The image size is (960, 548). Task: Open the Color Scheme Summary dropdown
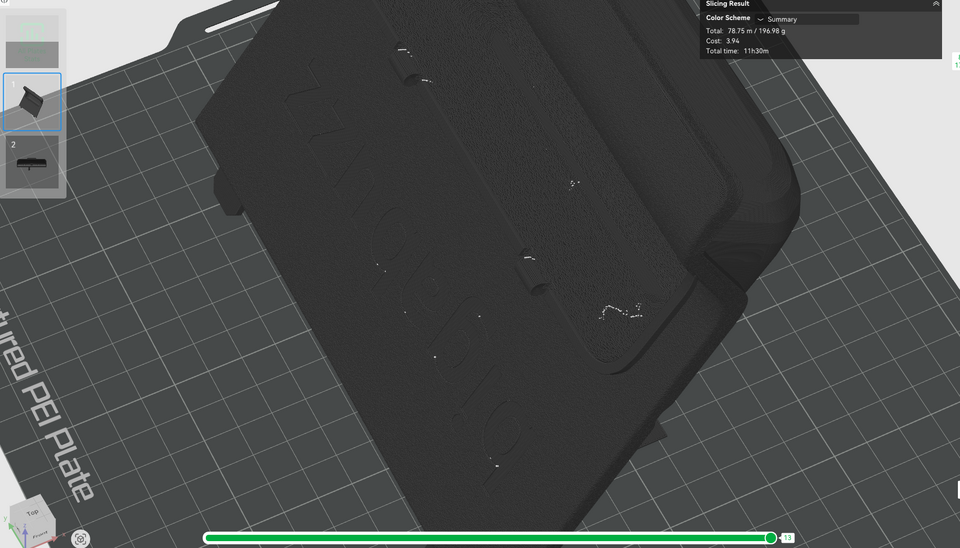(805, 19)
